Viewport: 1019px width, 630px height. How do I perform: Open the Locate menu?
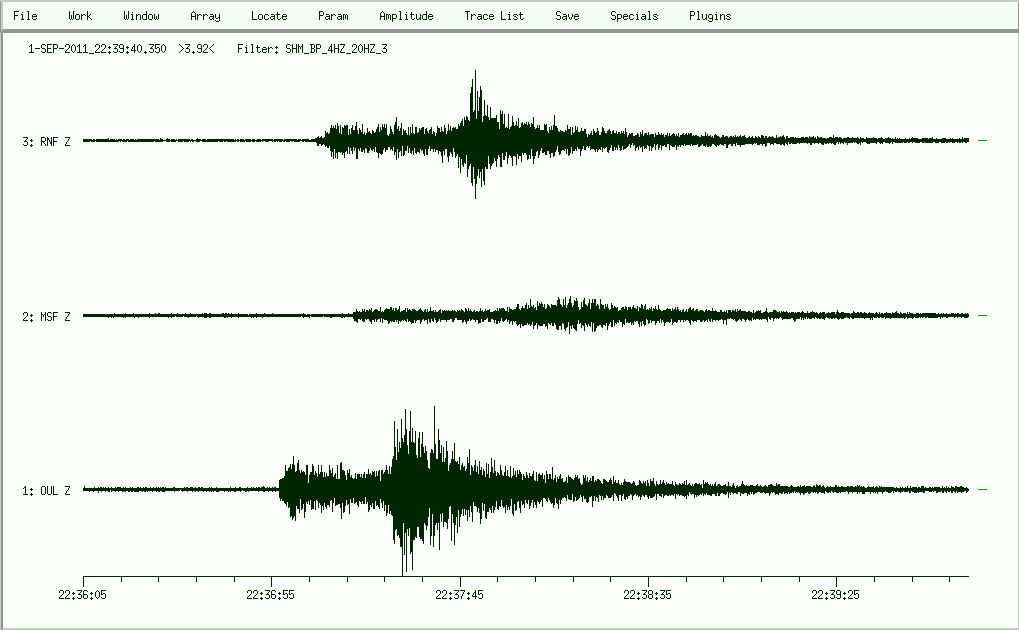click(269, 16)
